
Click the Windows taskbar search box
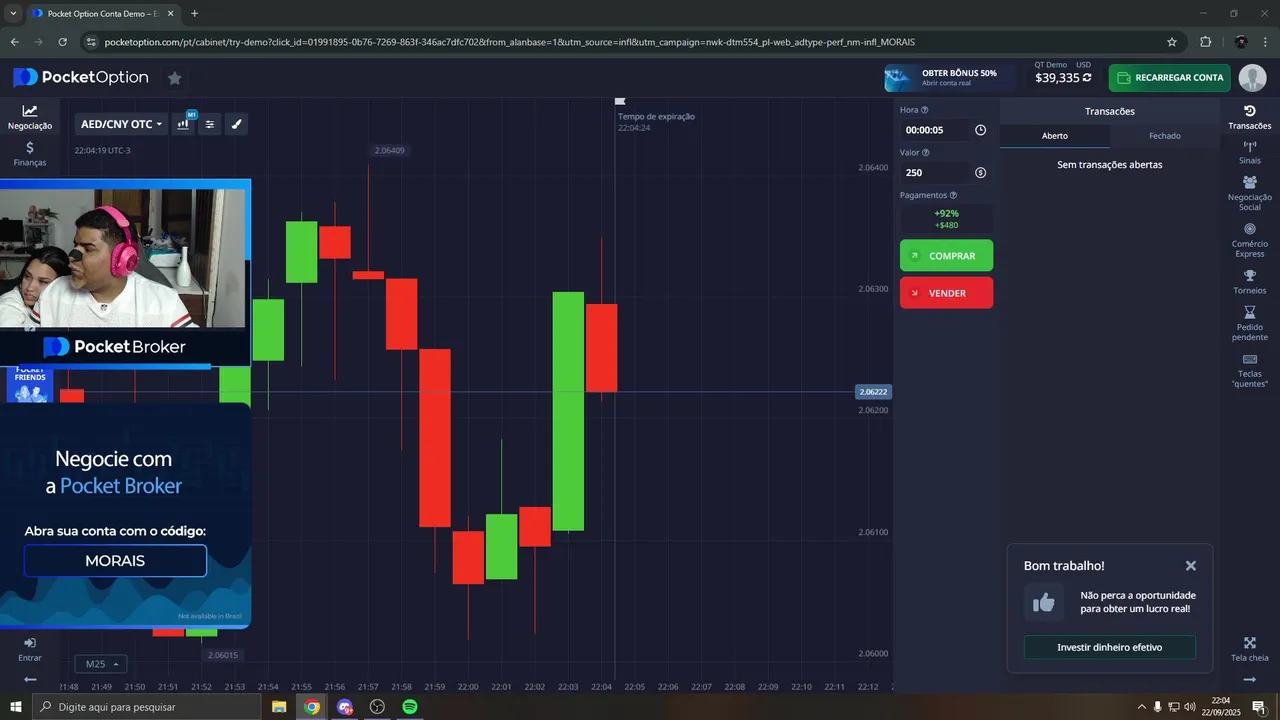(x=147, y=707)
